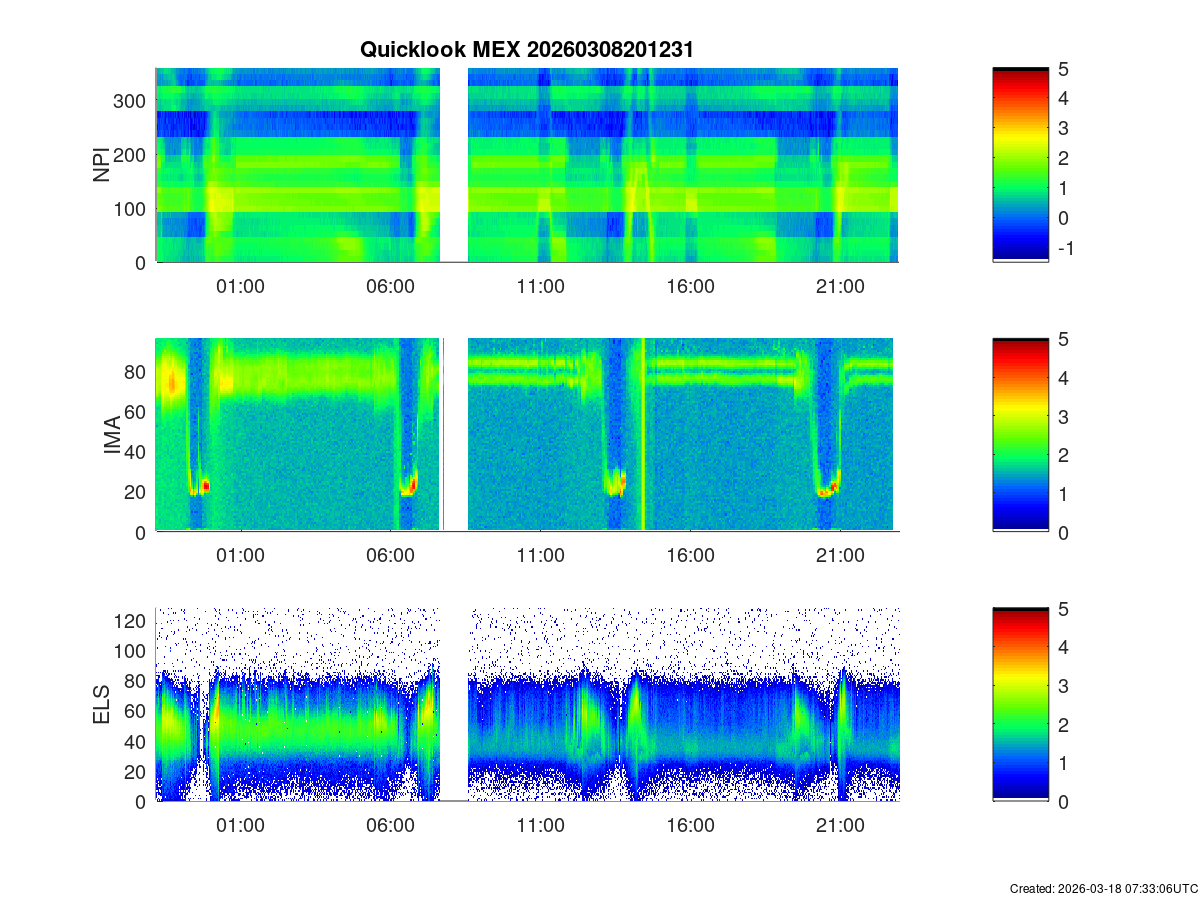
Task: Click the thin yellow vertical stripe in IMA plot
Action: pos(642,435)
